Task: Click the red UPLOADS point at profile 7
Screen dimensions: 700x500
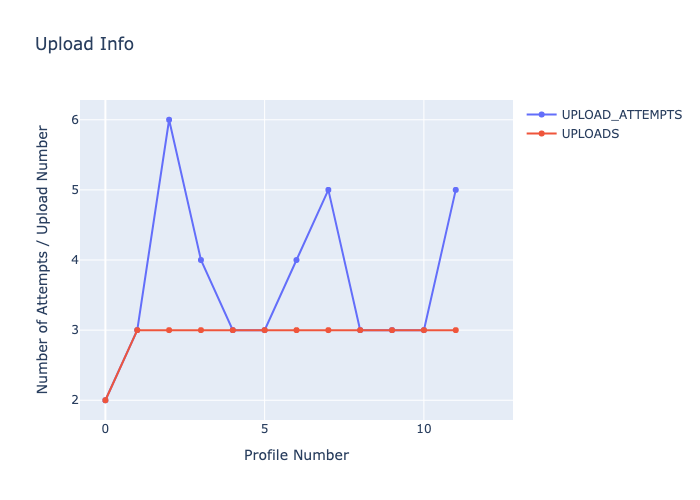Action: (x=328, y=330)
